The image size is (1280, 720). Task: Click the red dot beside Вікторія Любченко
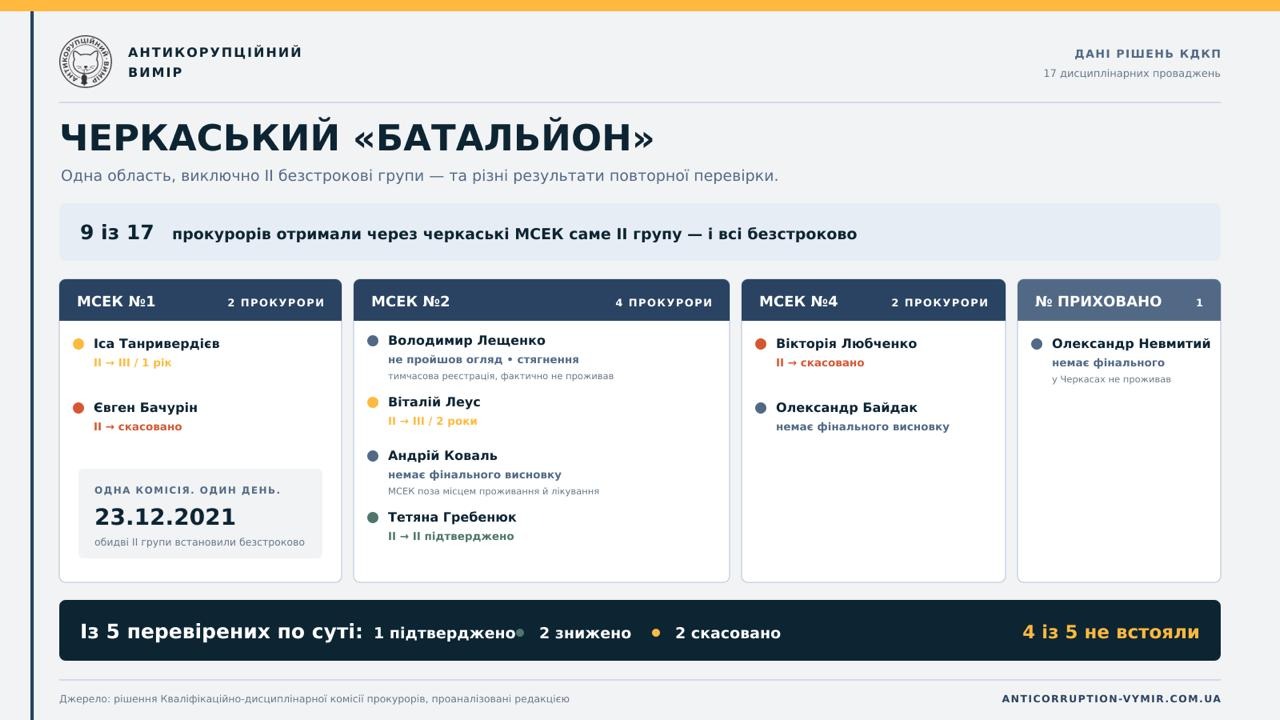[760, 344]
